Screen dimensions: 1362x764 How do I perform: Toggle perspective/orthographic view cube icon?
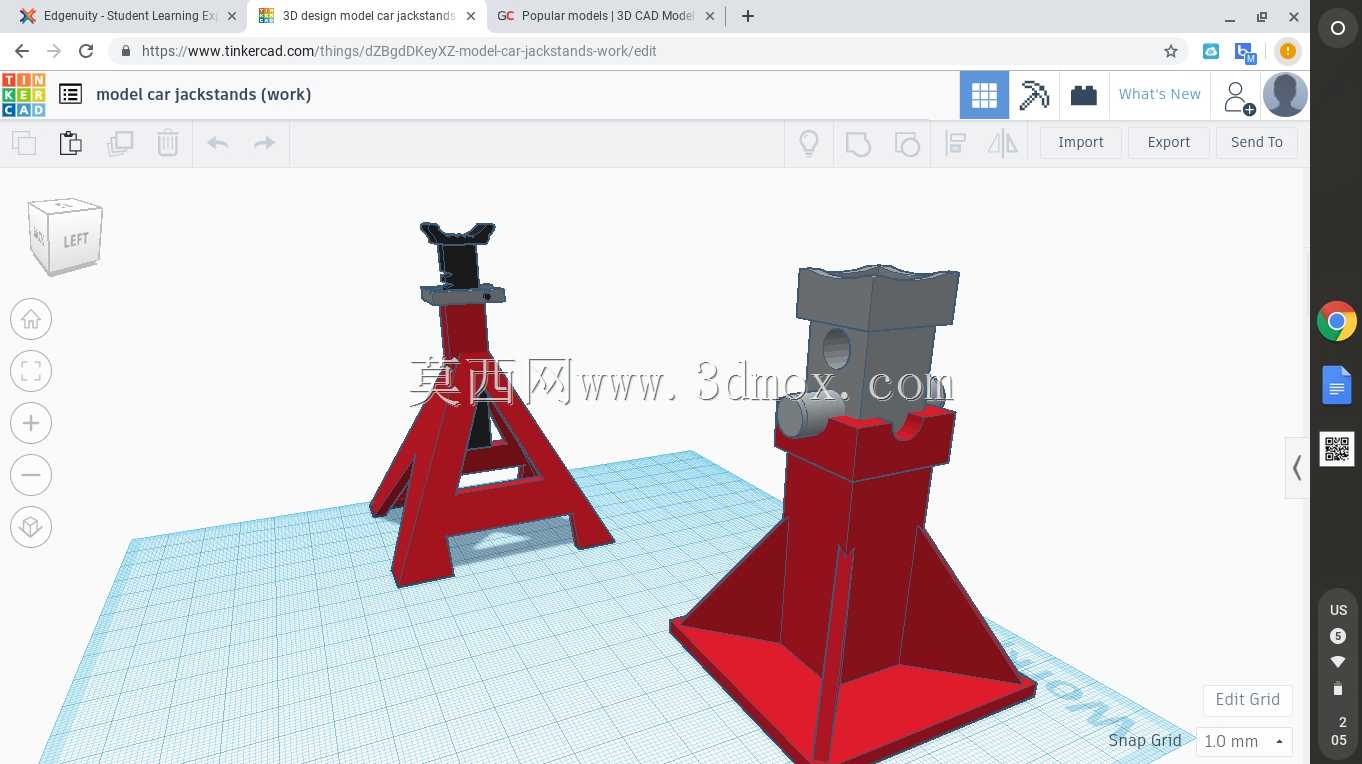pos(31,527)
